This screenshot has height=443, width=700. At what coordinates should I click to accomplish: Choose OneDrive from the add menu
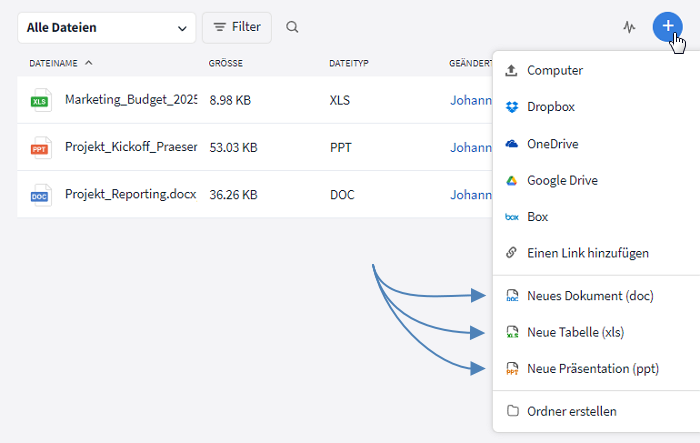552,144
